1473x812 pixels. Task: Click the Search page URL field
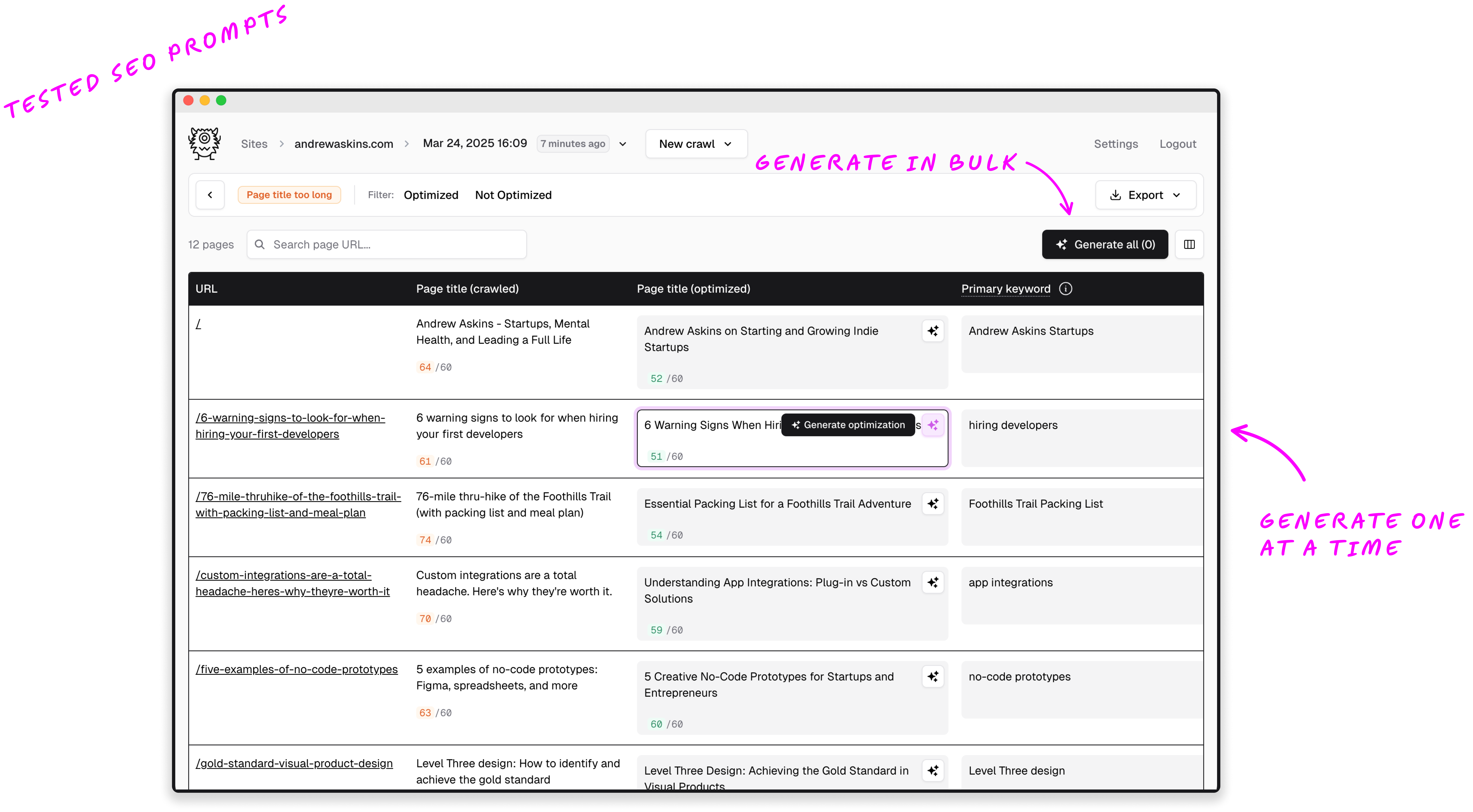[x=387, y=244]
